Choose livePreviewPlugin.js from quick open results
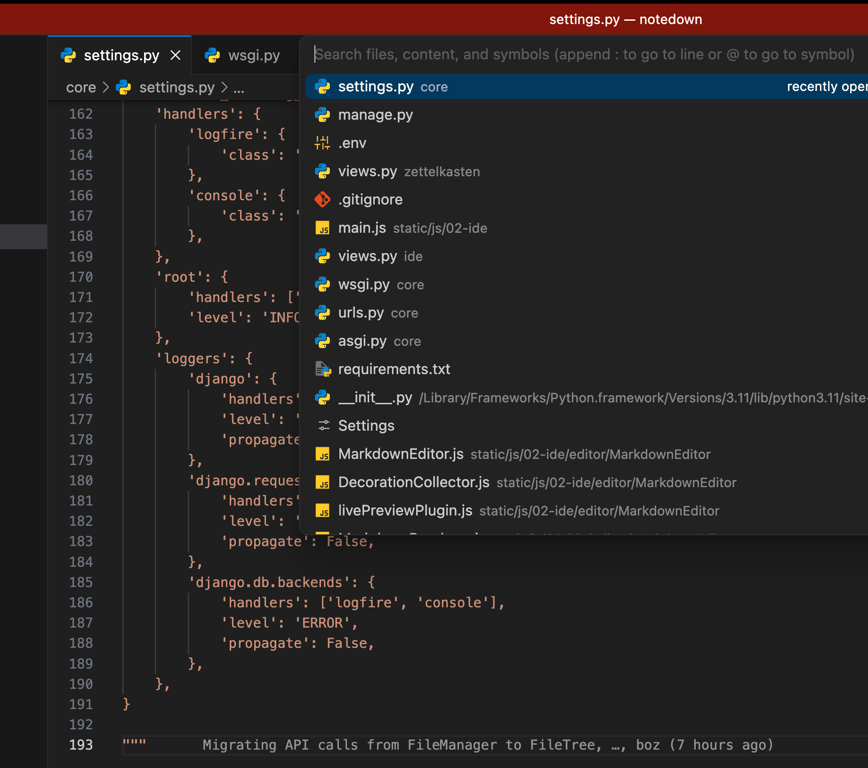 [405, 511]
